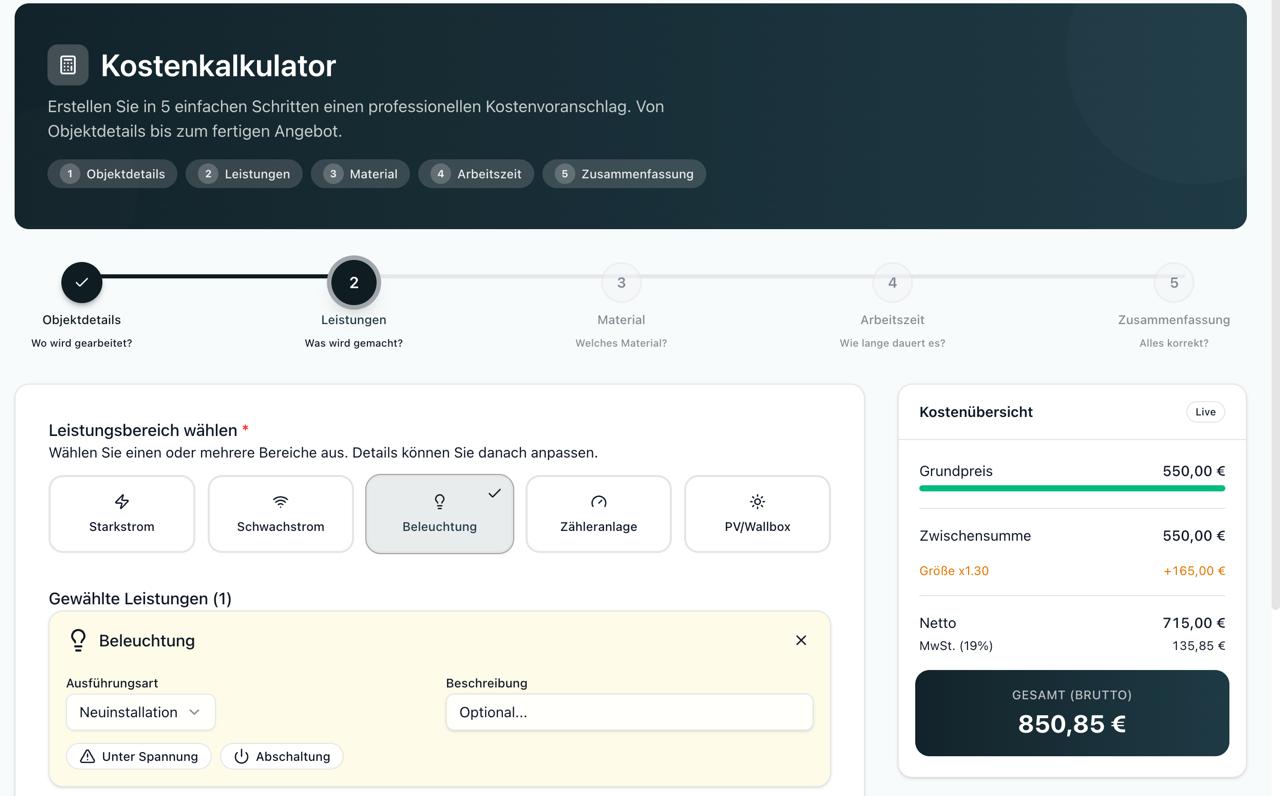Image resolution: width=1280 pixels, height=796 pixels.
Task: Click into the Beschreibung optional text field
Action: click(x=629, y=712)
